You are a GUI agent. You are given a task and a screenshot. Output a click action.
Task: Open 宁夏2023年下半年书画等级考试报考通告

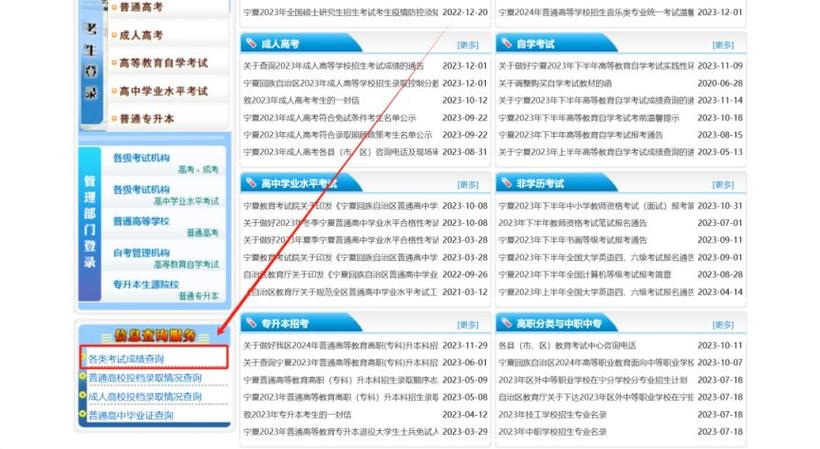(x=573, y=240)
